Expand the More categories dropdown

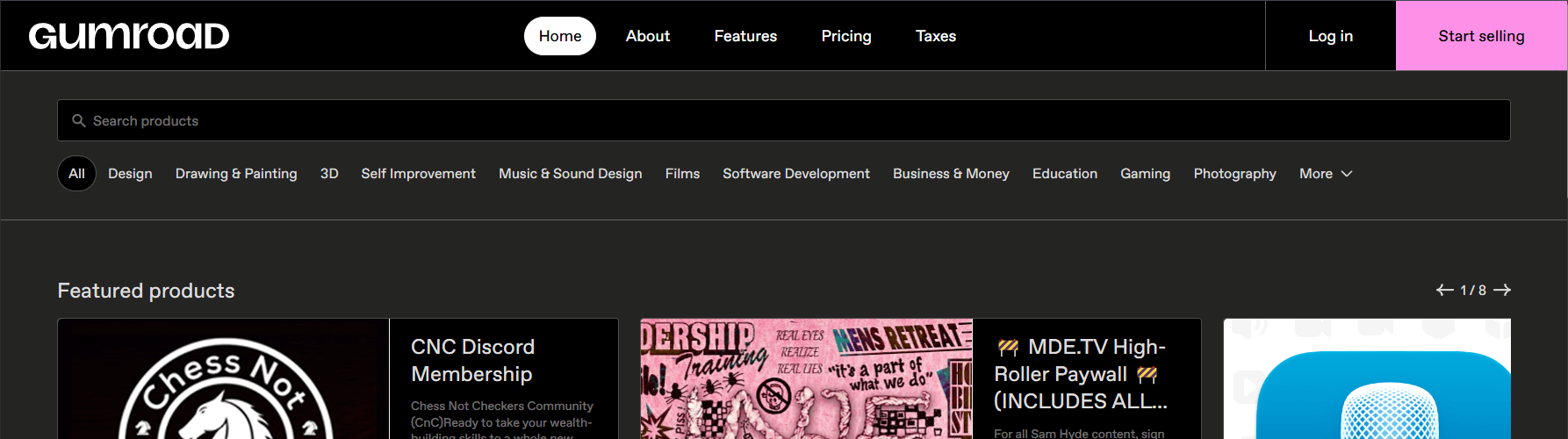coord(1326,174)
